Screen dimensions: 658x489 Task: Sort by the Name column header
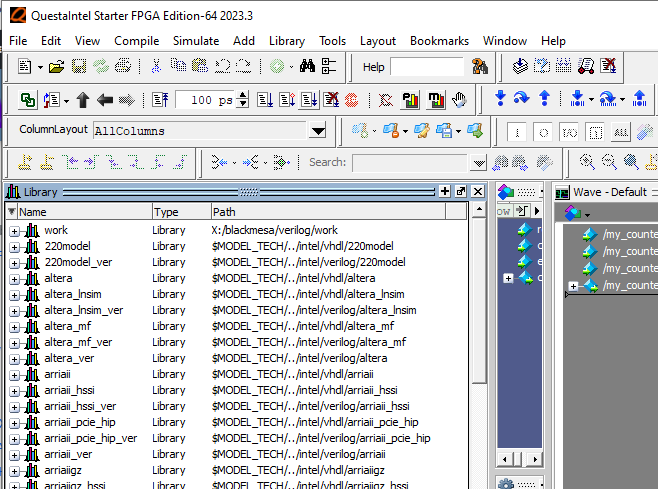tap(84, 212)
